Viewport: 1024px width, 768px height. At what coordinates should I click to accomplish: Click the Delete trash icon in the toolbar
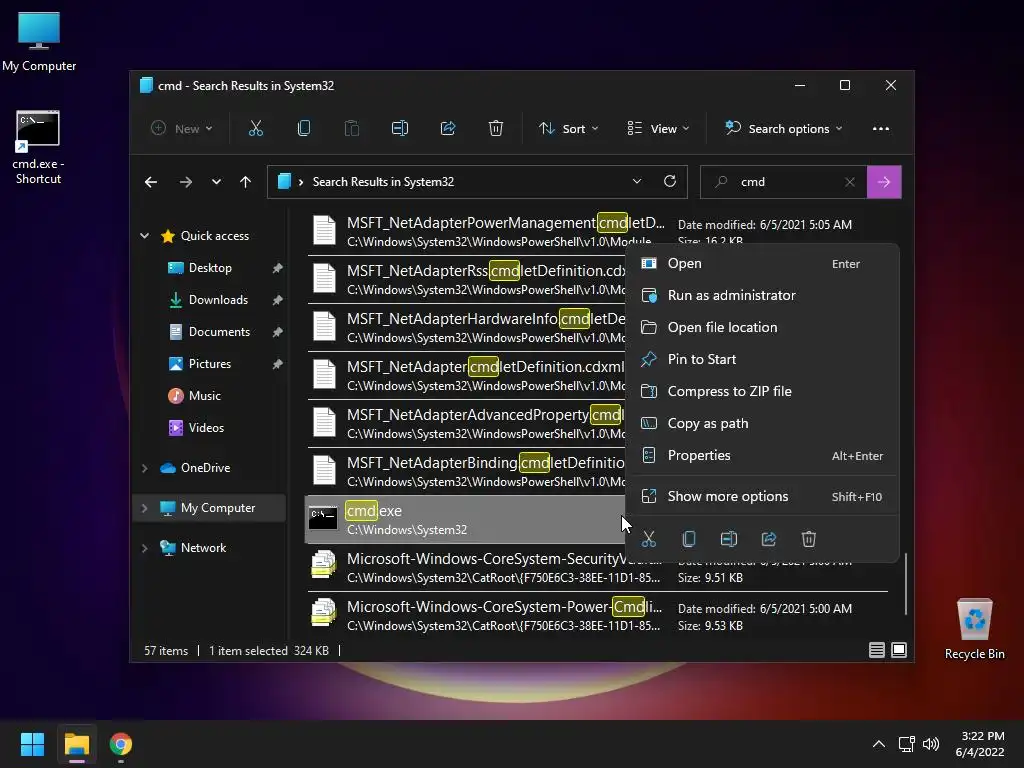496,129
